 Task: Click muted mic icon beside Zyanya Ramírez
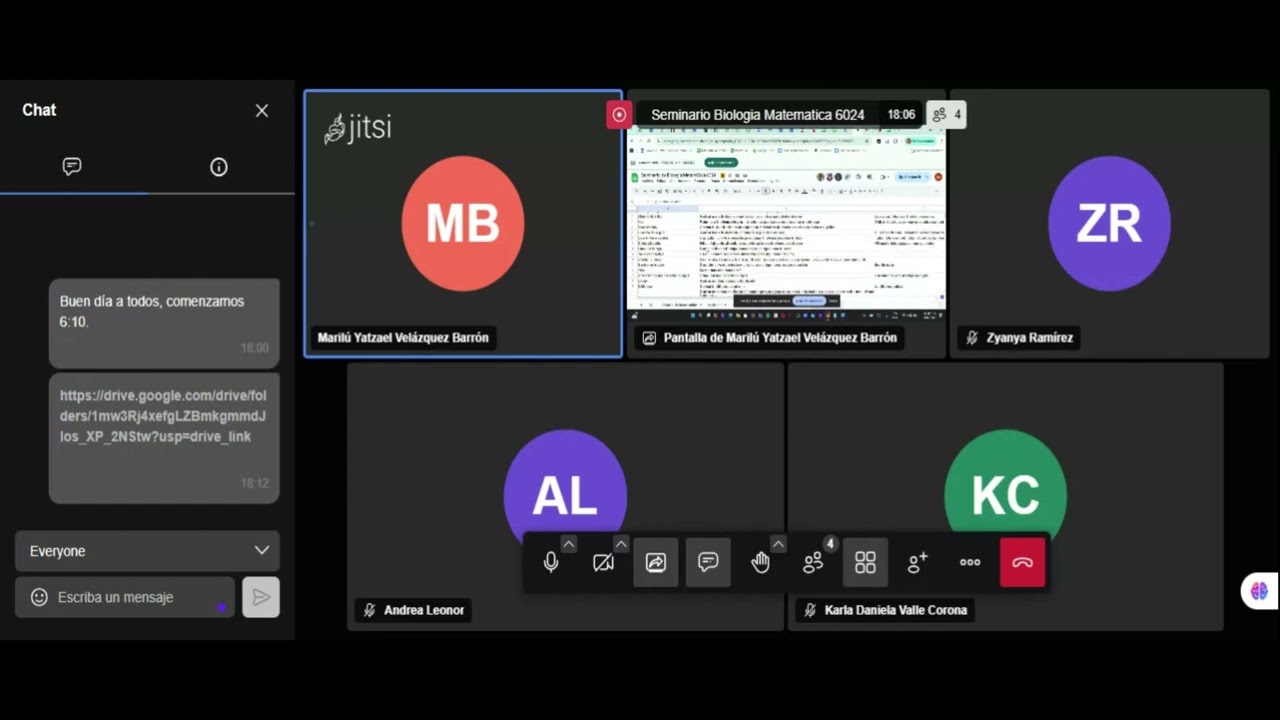(x=971, y=338)
